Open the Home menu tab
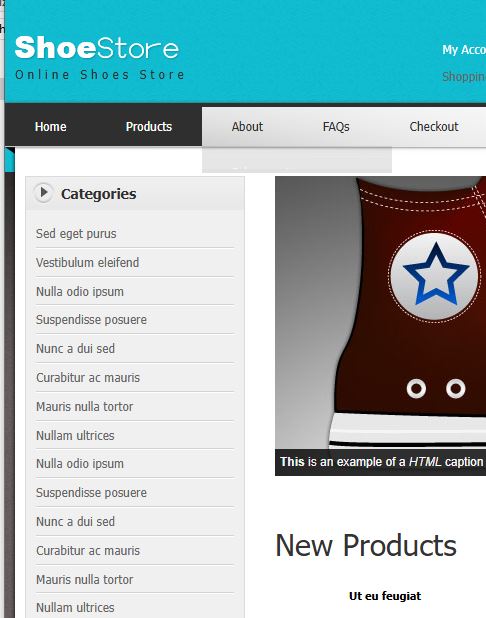 tap(50, 127)
